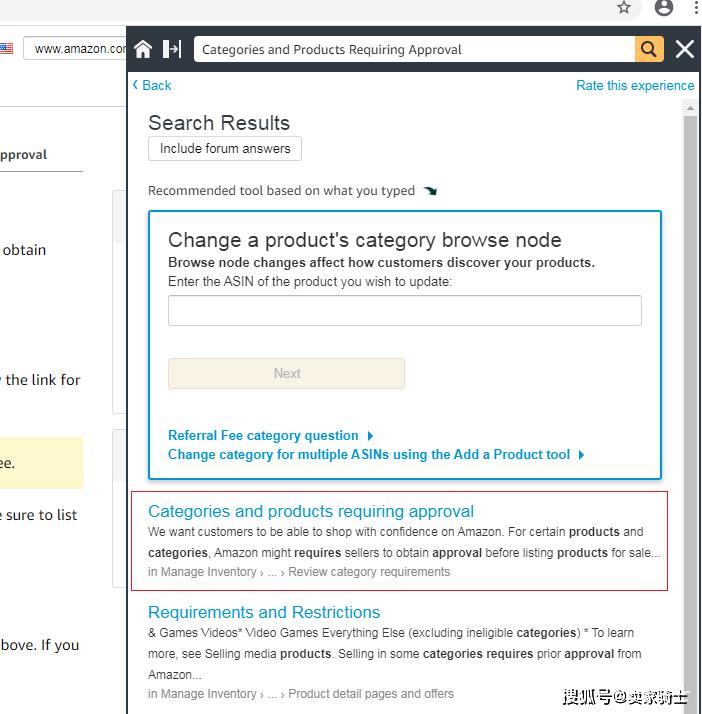Viewport: 702px width, 714px height.
Task: Open Categories and products requiring approval result
Action: (x=311, y=512)
